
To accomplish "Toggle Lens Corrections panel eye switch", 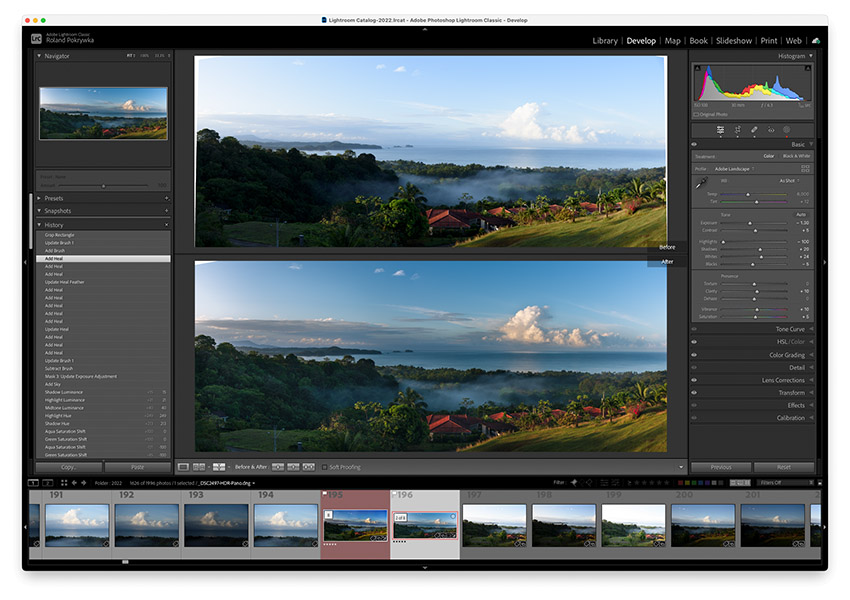I will (x=694, y=380).
